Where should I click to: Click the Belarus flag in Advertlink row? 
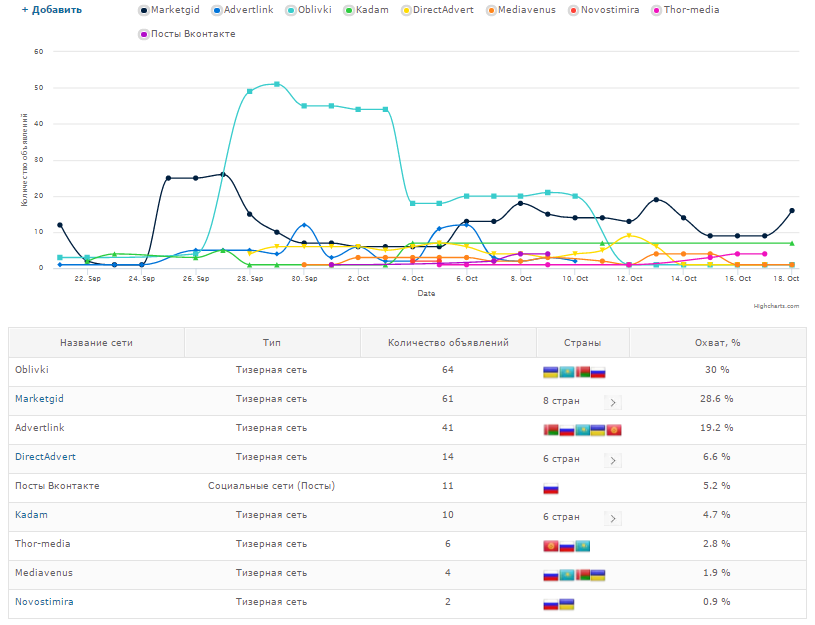tap(550, 430)
